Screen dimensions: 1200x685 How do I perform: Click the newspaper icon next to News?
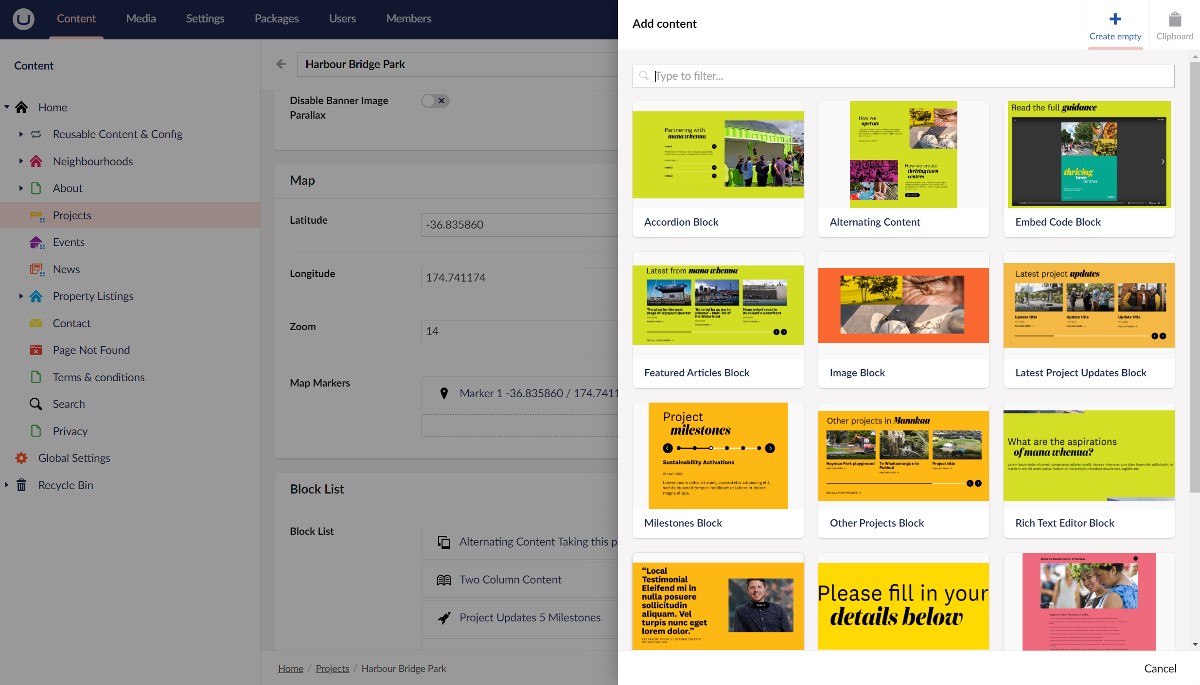[x=37, y=269]
